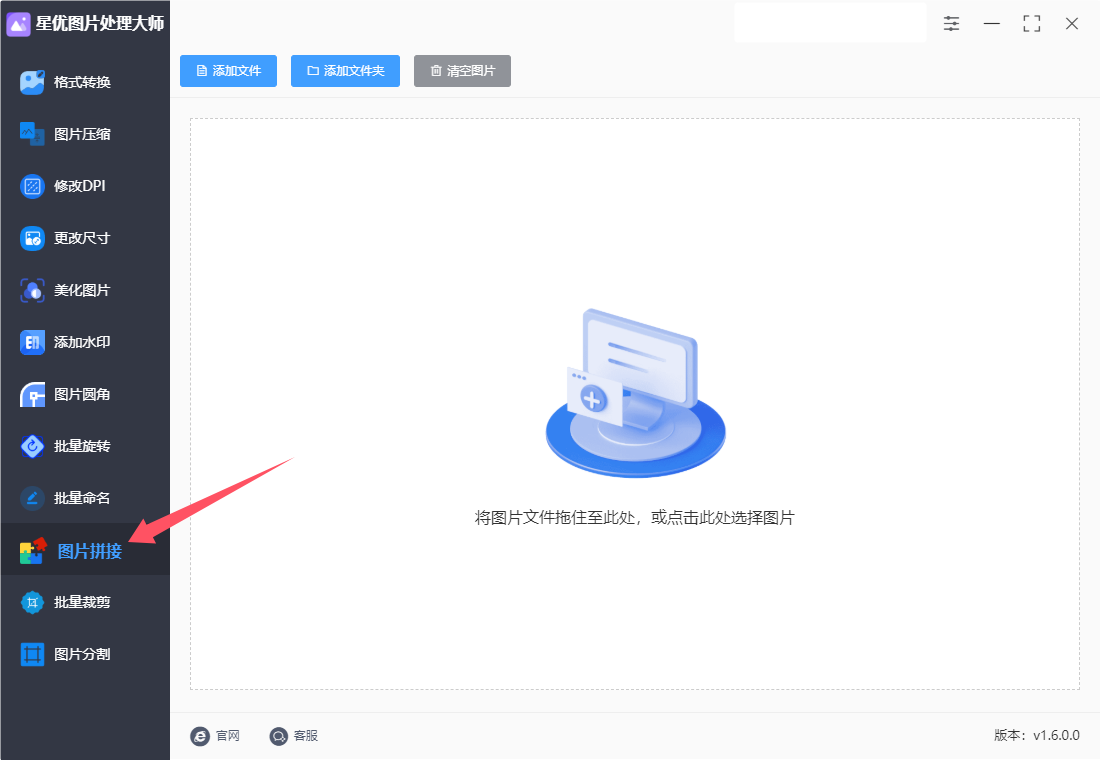The width and height of the screenshot is (1100, 760).
Task: Select 图片分割 in the sidebar
Action: (x=85, y=654)
